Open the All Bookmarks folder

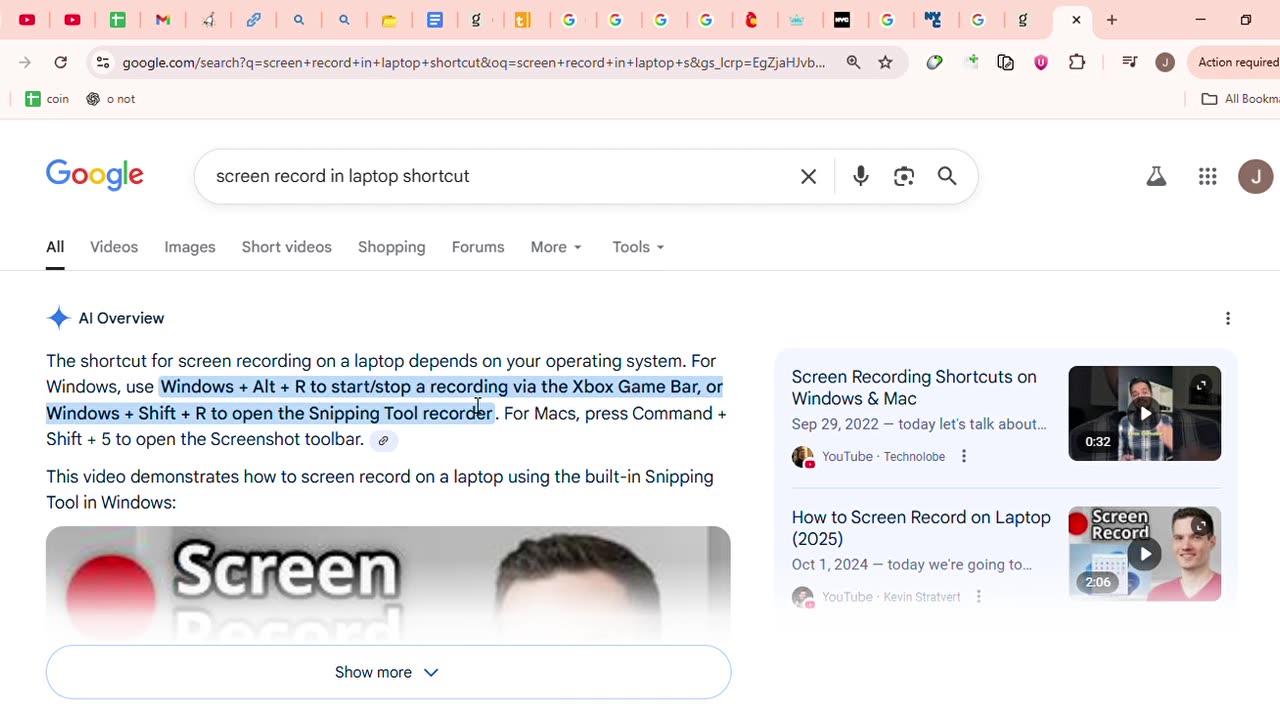[1240, 99]
